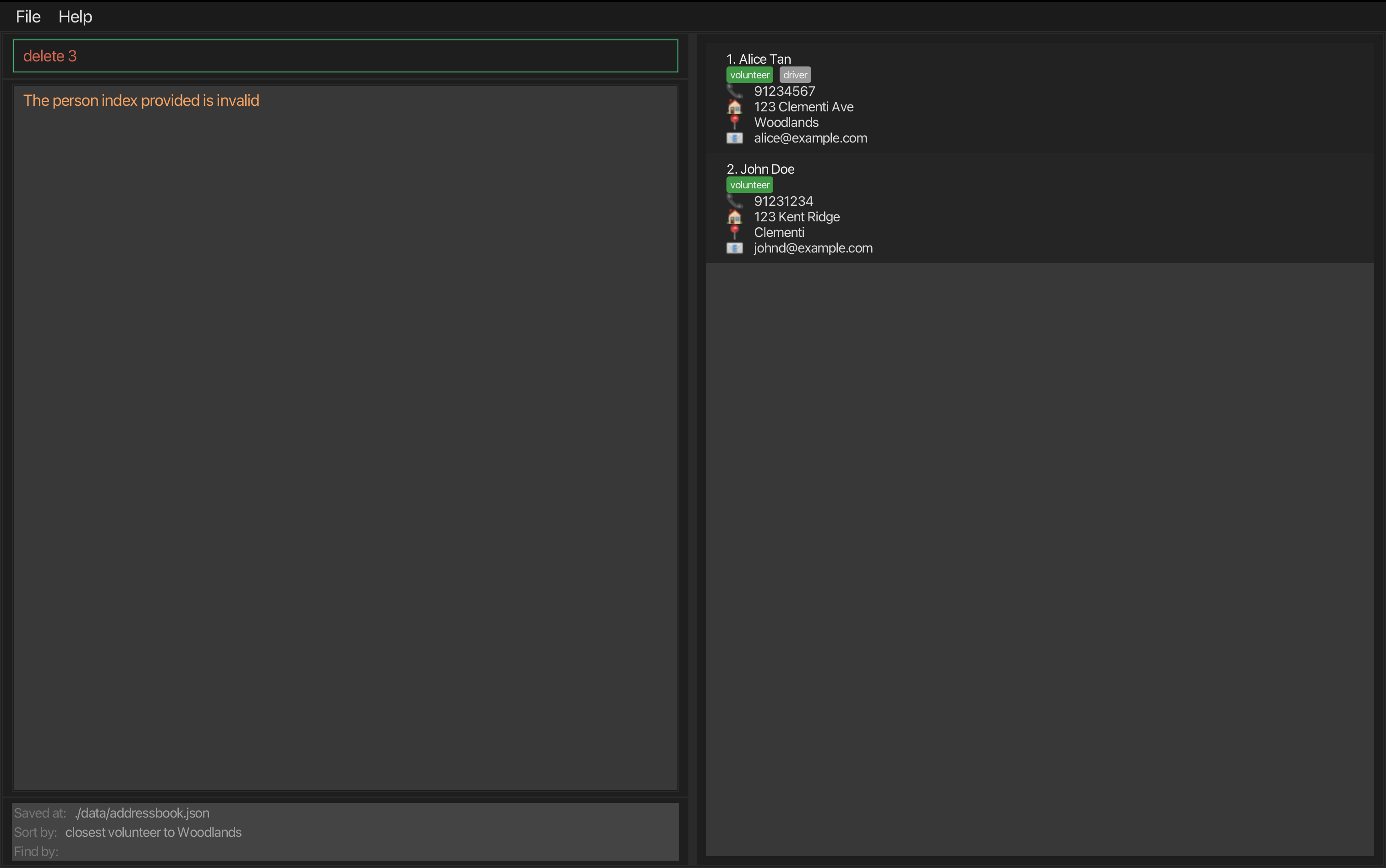The width and height of the screenshot is (1386, 868).
Task: Select Alice Tan's volunteer tag
Action: pyautogui.click(x=749, y=75)
